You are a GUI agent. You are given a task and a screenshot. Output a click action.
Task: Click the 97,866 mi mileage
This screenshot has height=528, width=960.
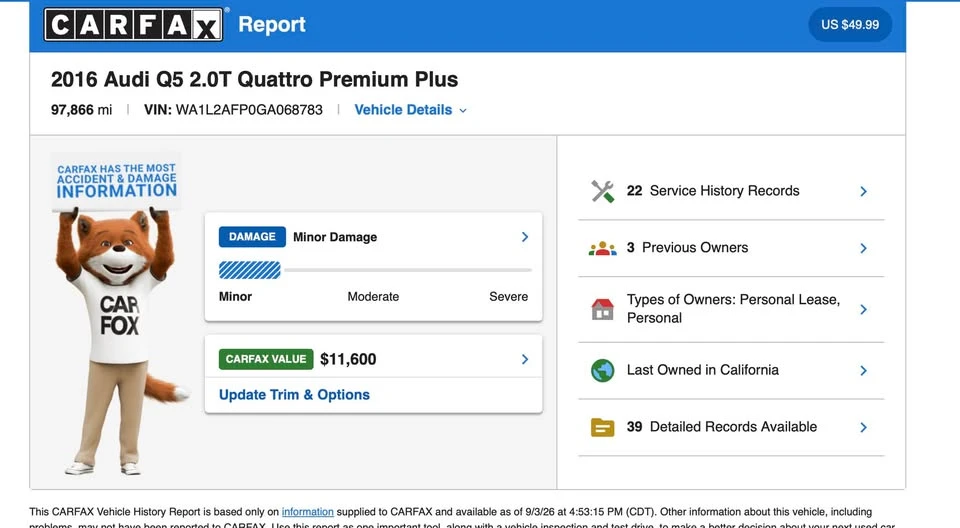[81, 110]
